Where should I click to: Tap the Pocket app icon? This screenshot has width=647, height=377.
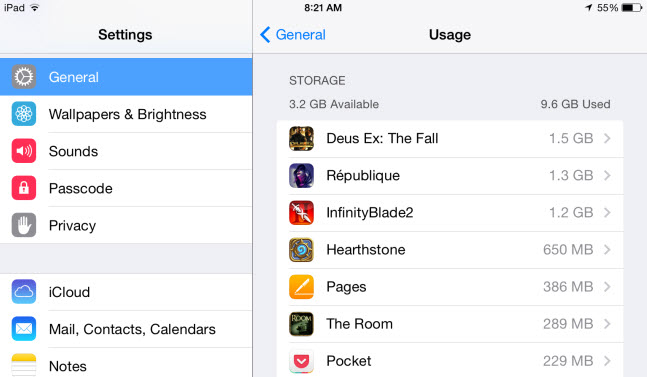(301, 361)
